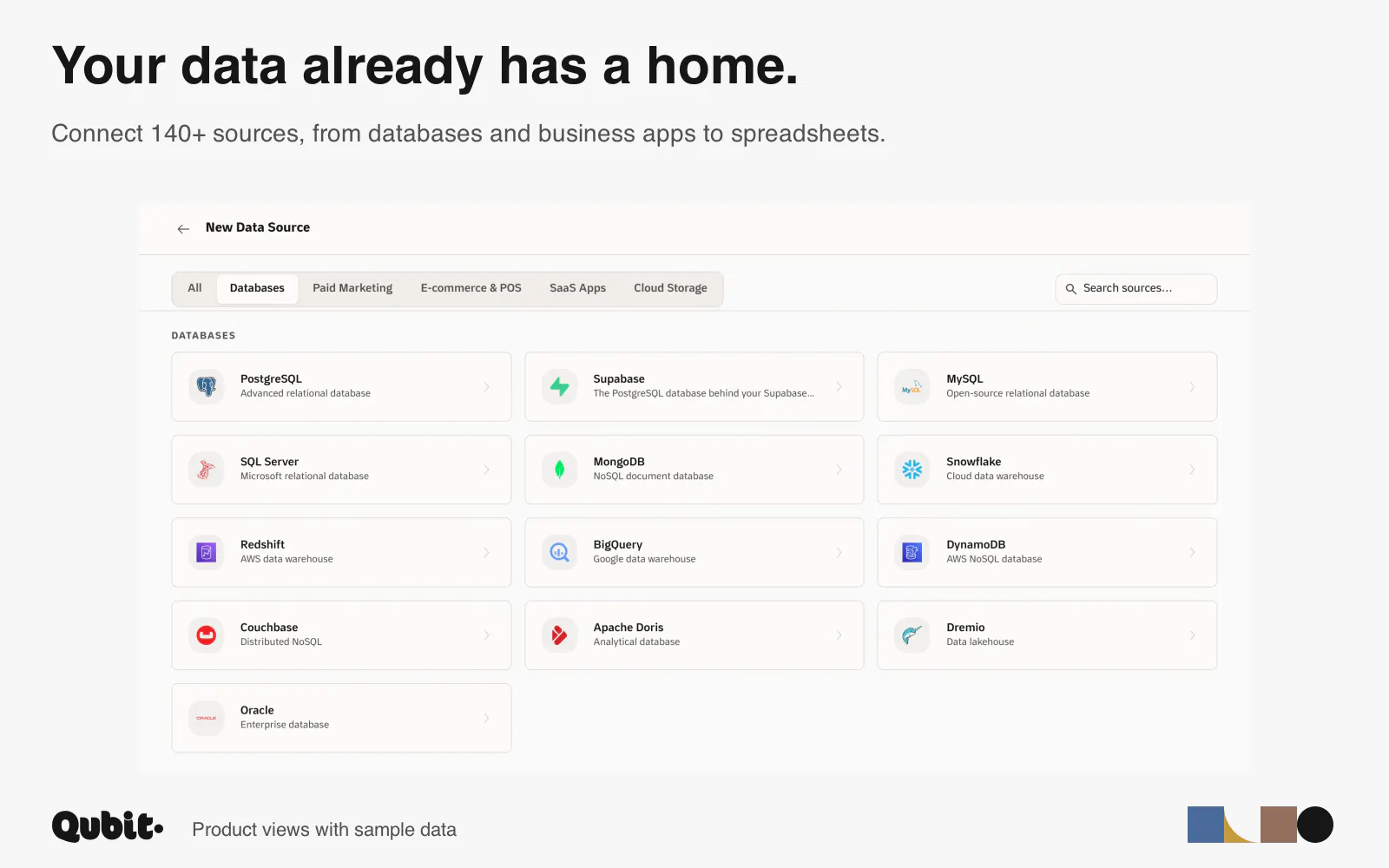
Task: Open the Redshift row chevron
Action: [486, 552]
